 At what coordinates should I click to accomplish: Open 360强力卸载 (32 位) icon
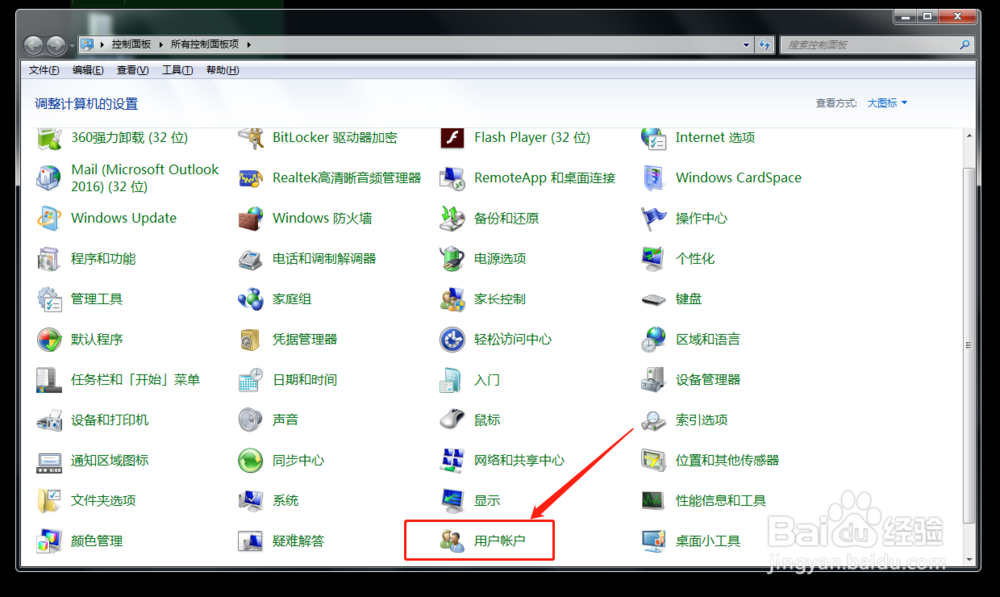click(x=49, y=138)
